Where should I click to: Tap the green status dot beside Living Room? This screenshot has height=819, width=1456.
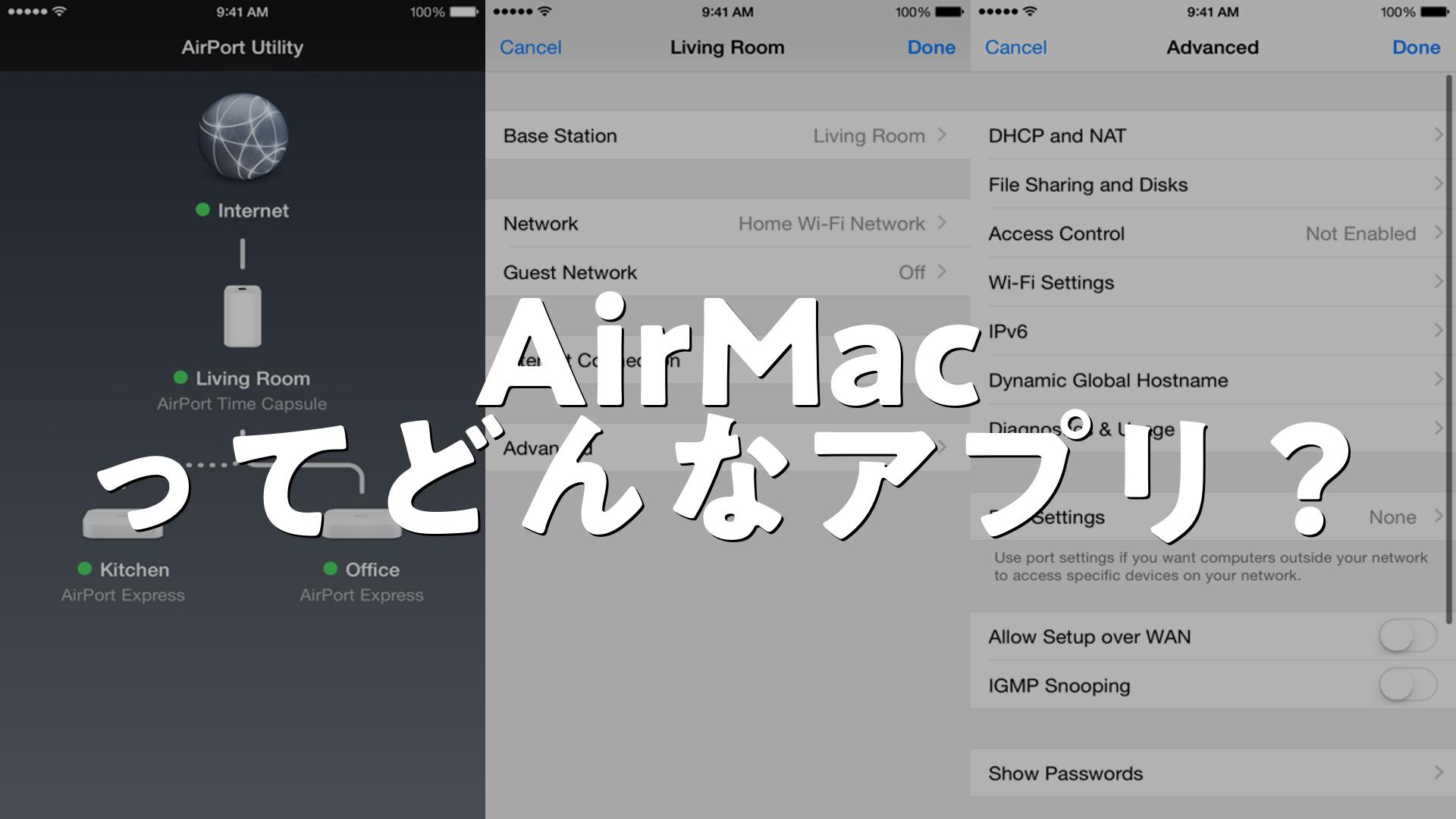tap(180, 377)
